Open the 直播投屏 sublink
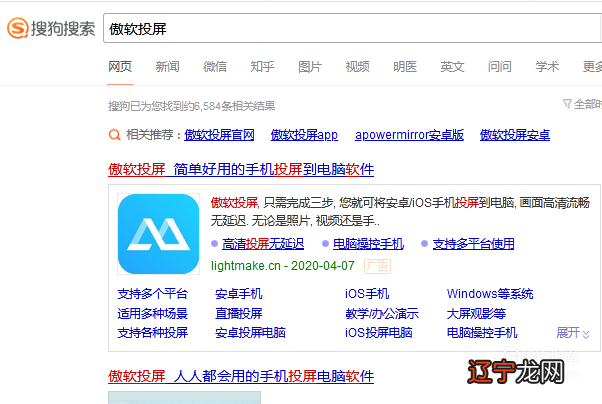 [239, 314]
